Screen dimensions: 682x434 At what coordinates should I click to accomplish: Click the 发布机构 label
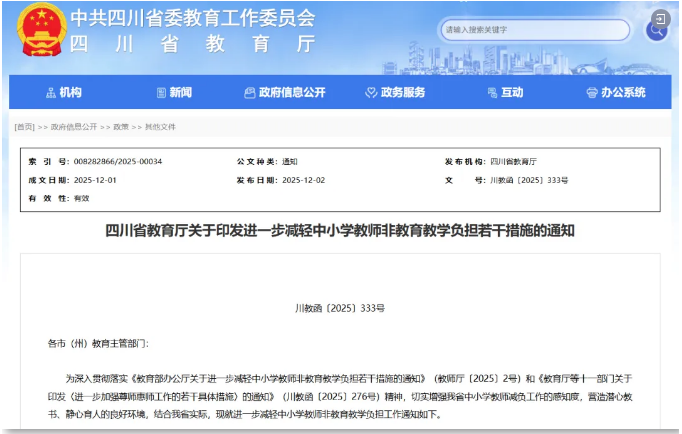(466, 161)
